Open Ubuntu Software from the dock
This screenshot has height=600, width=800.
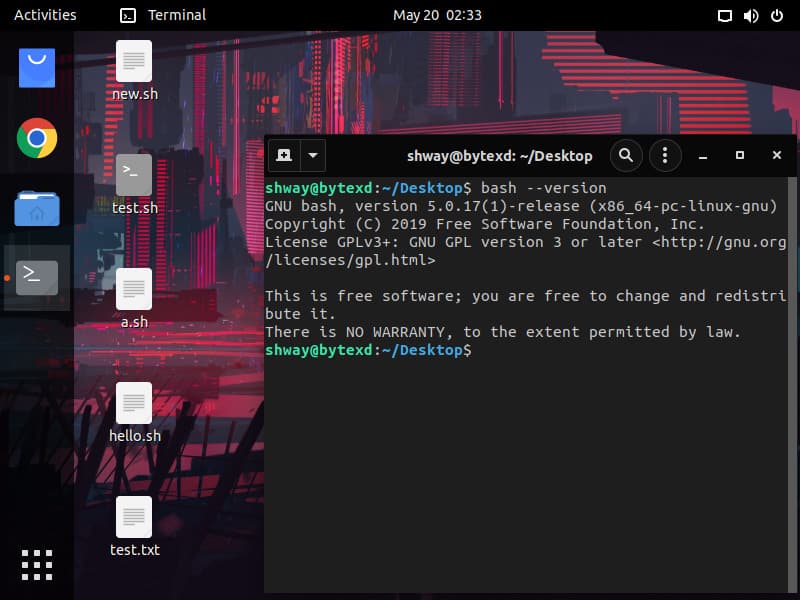click(x=37, y=68)
